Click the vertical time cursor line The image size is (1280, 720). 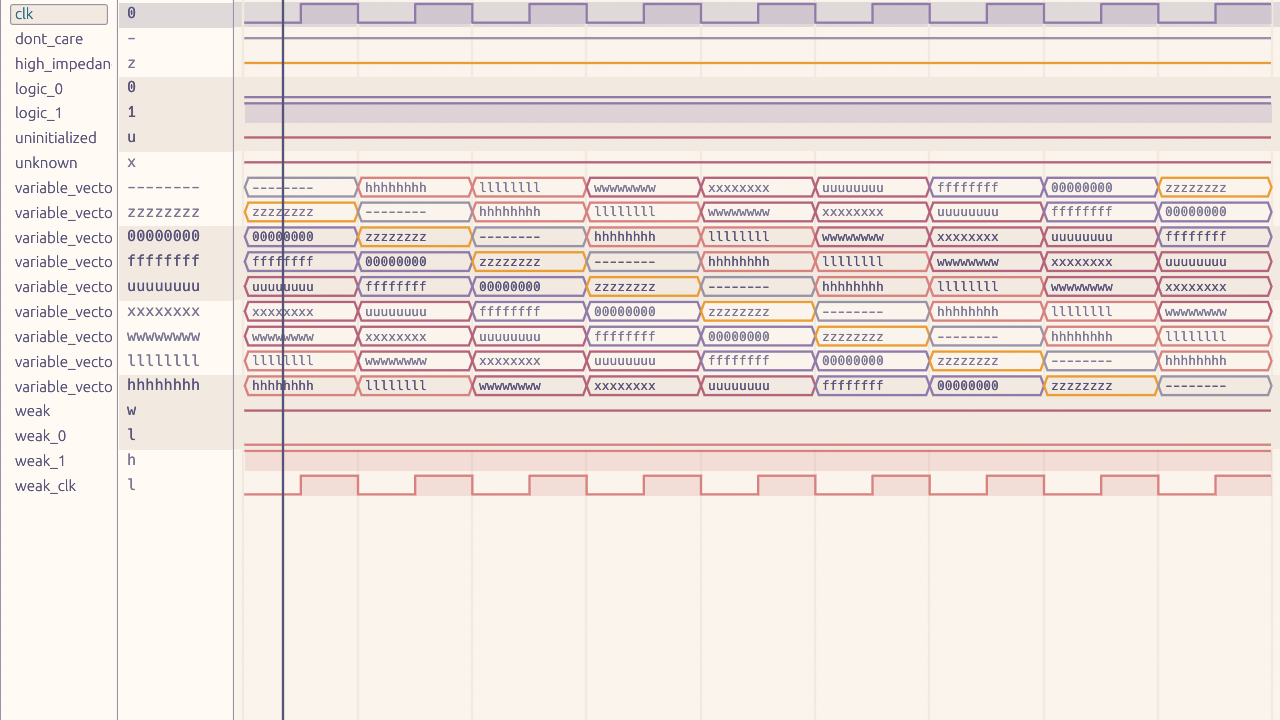point(283,560)
